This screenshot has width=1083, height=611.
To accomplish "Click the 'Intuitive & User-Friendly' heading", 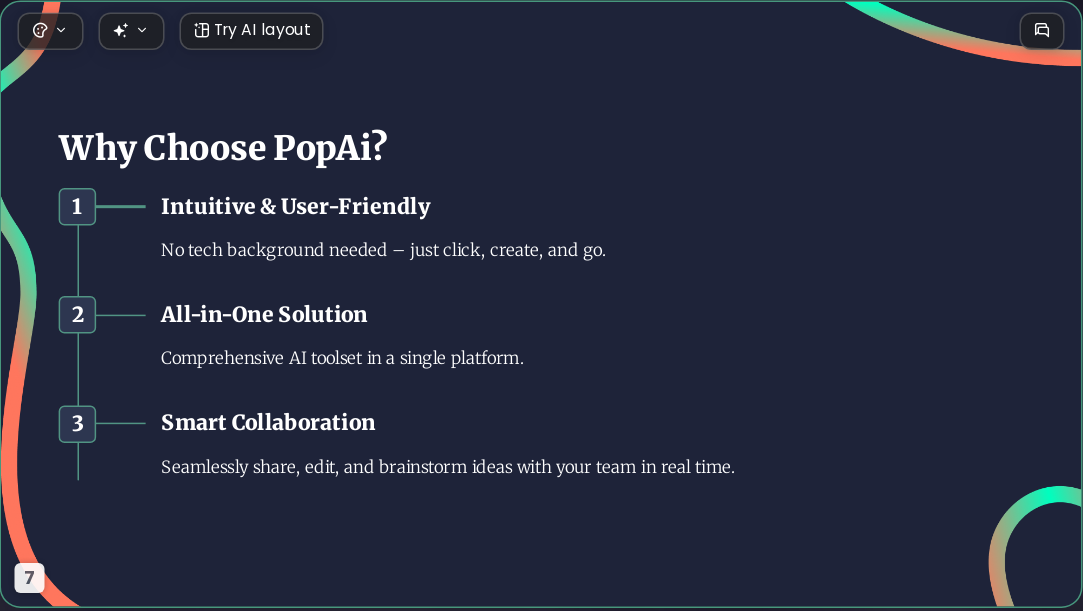I will pos(296,206).
